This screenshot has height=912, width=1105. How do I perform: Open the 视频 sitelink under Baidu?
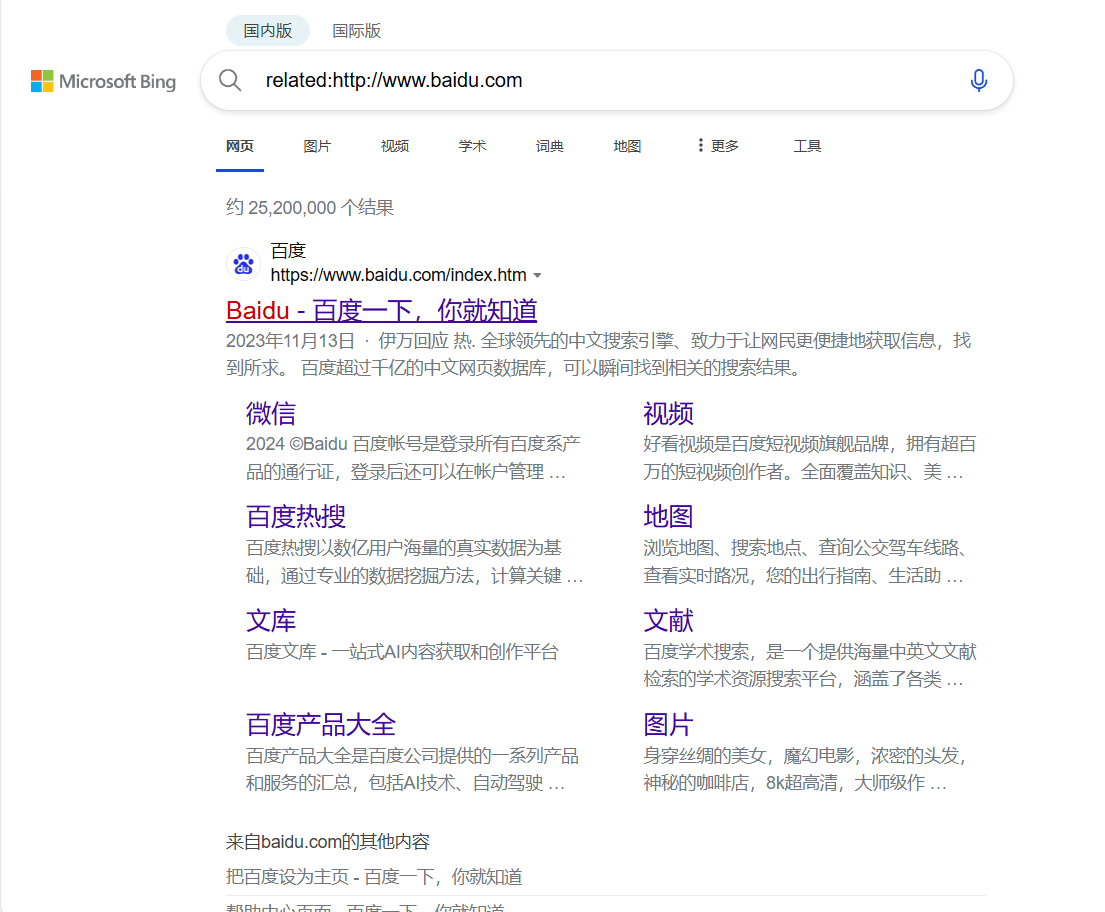(668, 413)
